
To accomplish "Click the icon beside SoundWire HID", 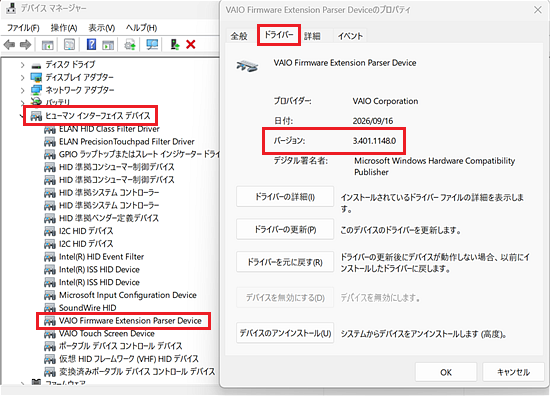I will coord(50,308).
